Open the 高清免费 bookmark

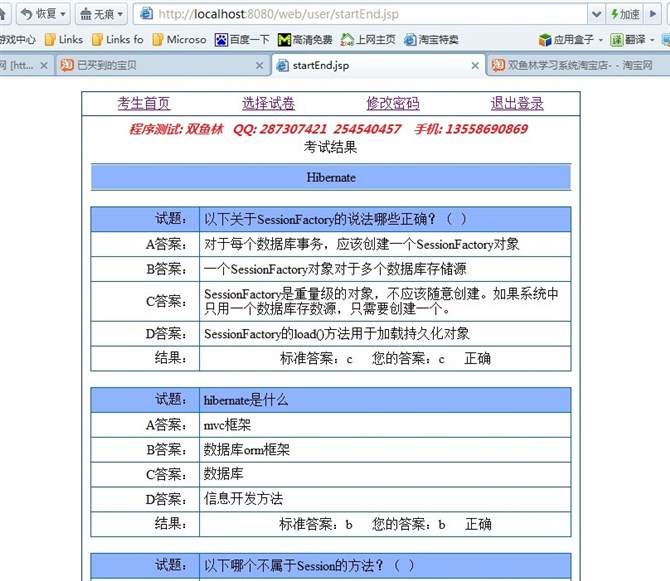305,40
